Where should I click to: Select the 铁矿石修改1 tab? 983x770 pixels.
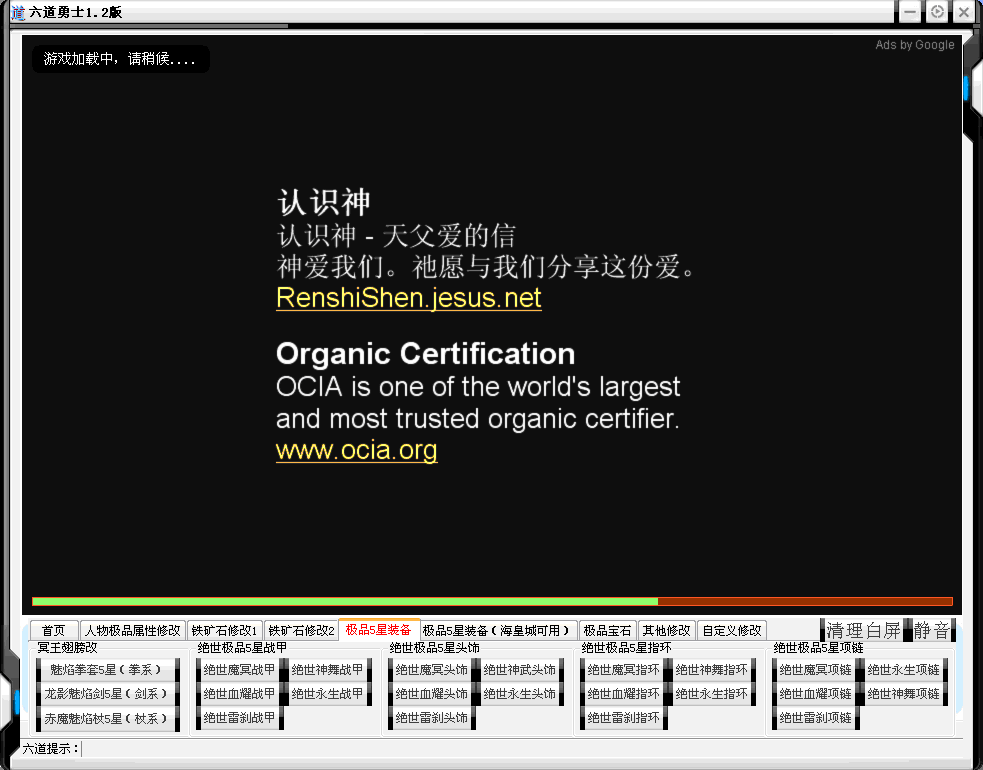(225, 631)
